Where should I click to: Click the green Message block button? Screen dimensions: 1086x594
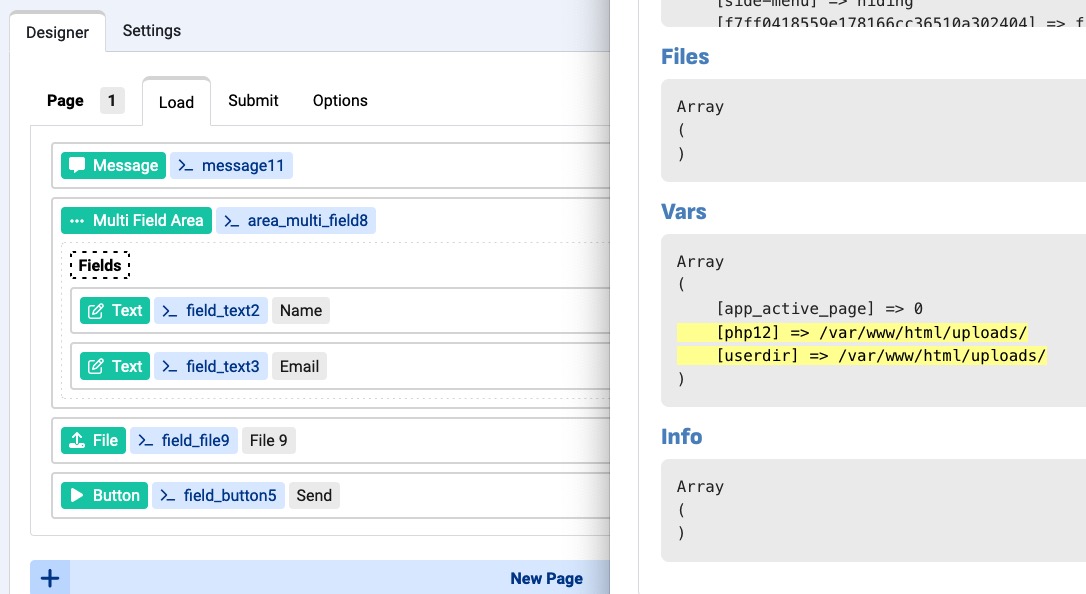click(114, 165)
